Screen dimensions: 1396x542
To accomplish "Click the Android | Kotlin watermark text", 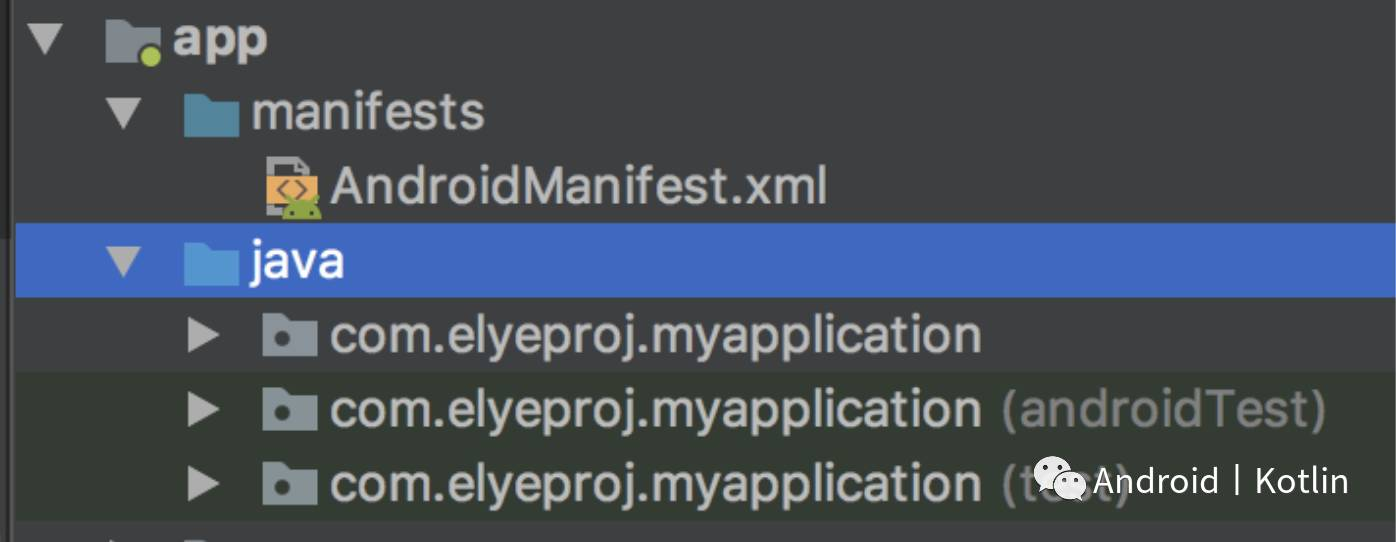I will pyautogui.click(x=1220, y=481).
